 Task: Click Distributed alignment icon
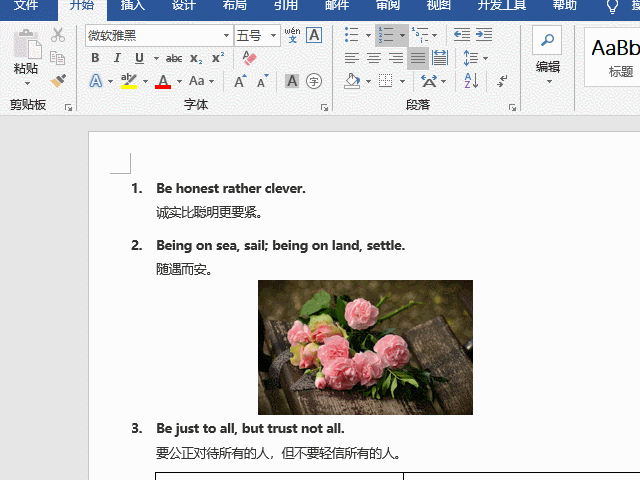pos(440,58)
